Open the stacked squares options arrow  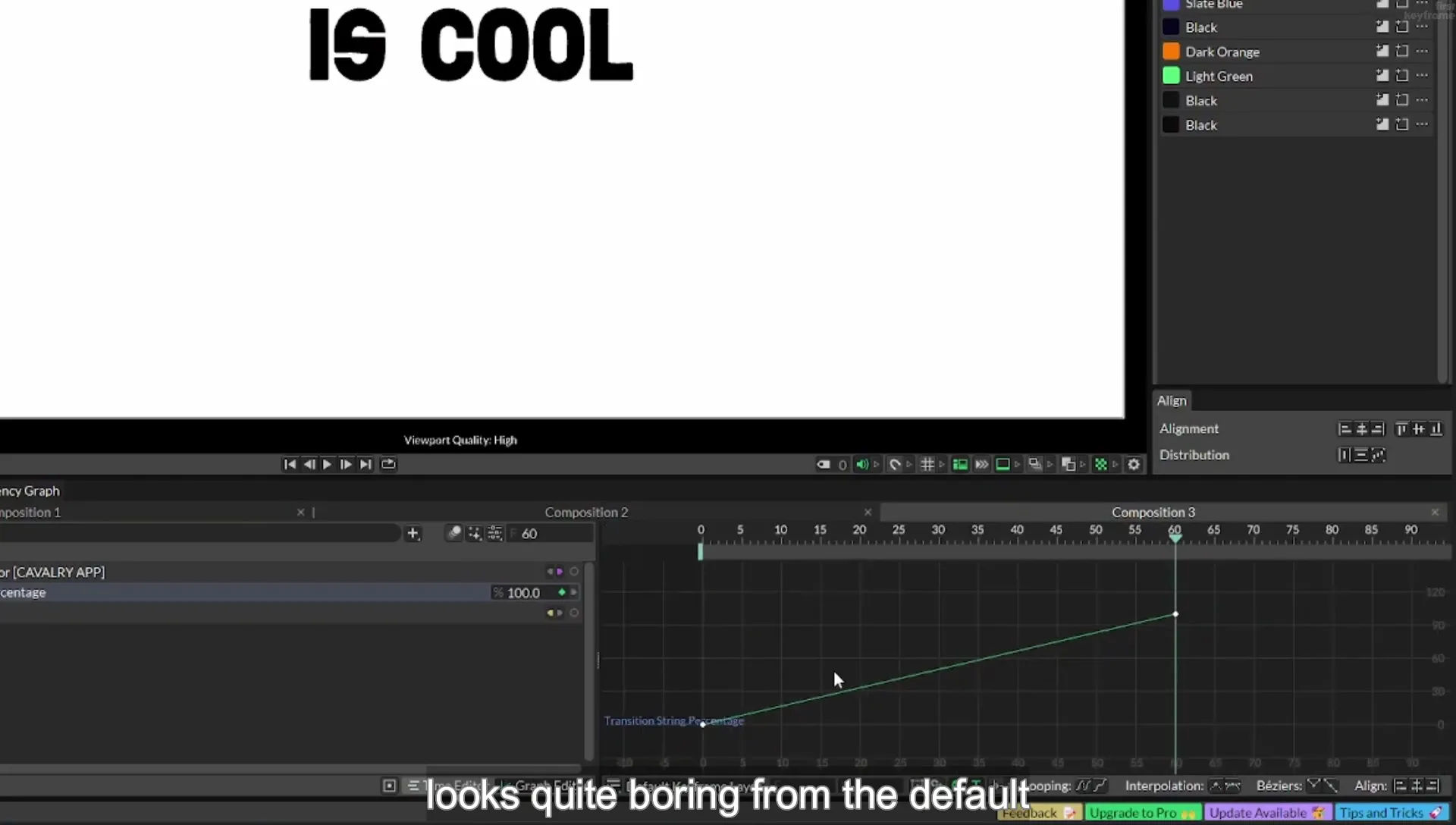coord(1083,464)
